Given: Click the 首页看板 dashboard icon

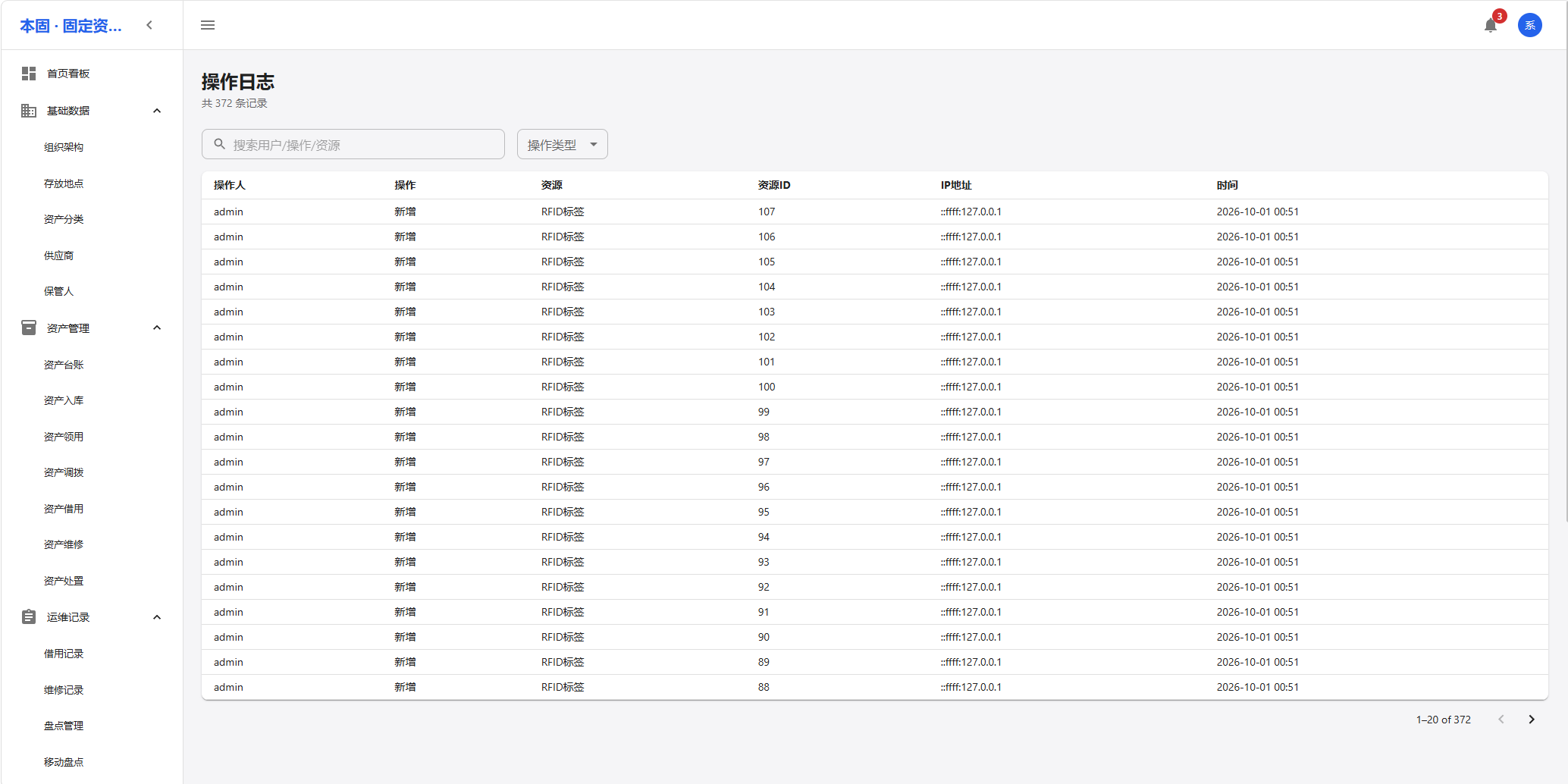Looking at the screenshot, I should [29, 74].
